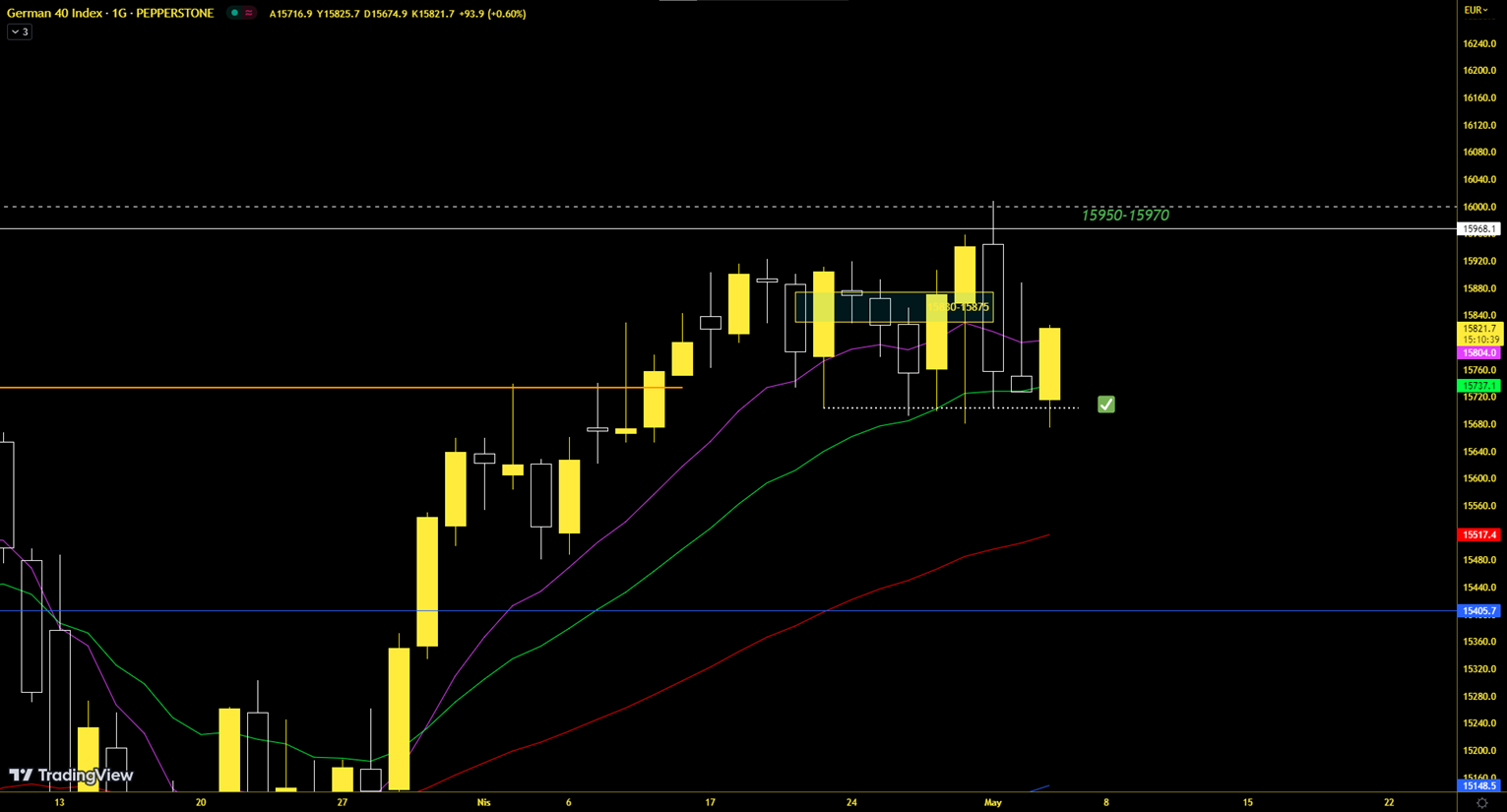The image size is (1507, 812).
Task: Expand the collapsed indicators legend showing 3
Action: [x=20, y=32]
